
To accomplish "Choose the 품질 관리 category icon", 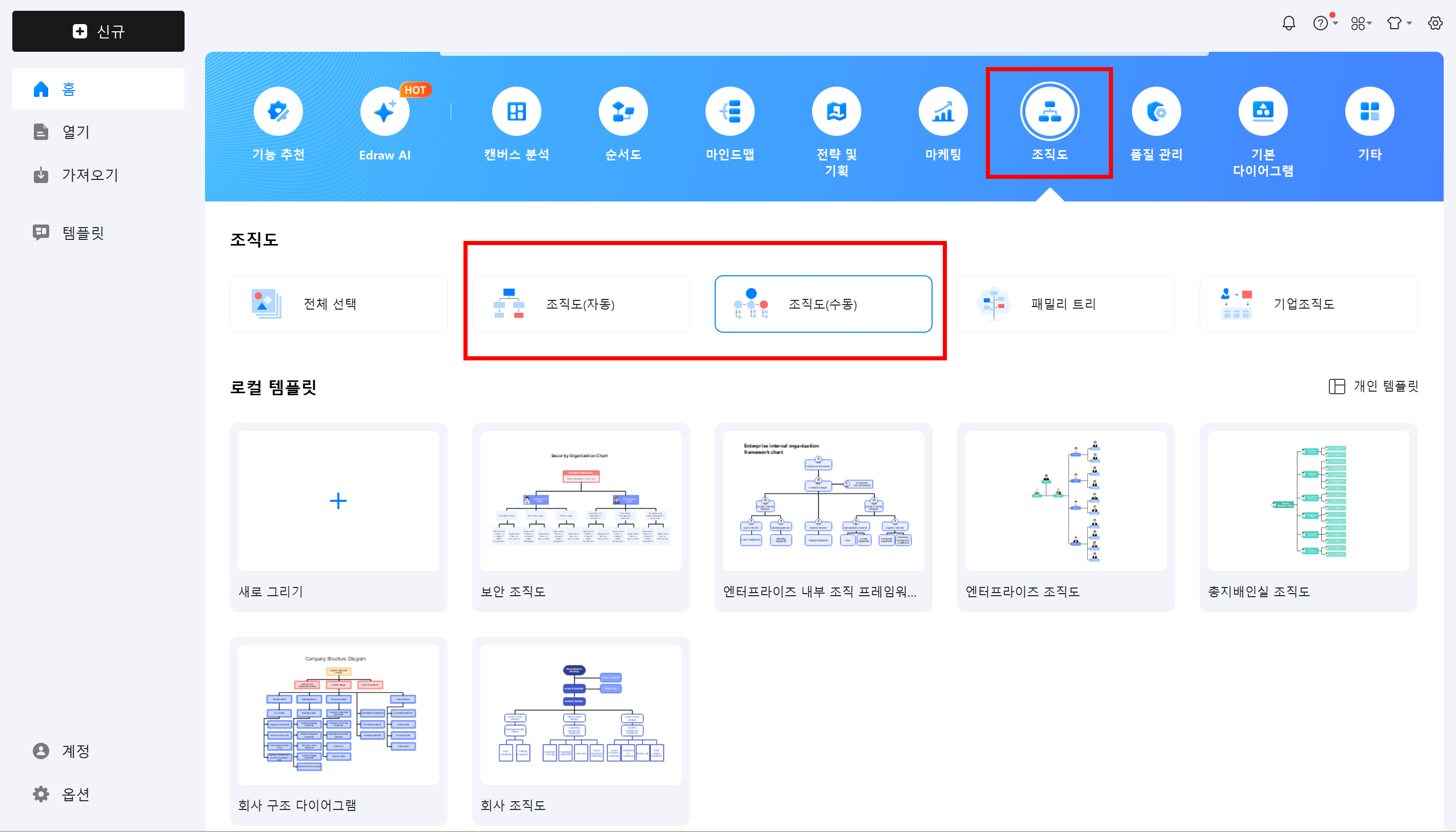I will point(1156,112).
